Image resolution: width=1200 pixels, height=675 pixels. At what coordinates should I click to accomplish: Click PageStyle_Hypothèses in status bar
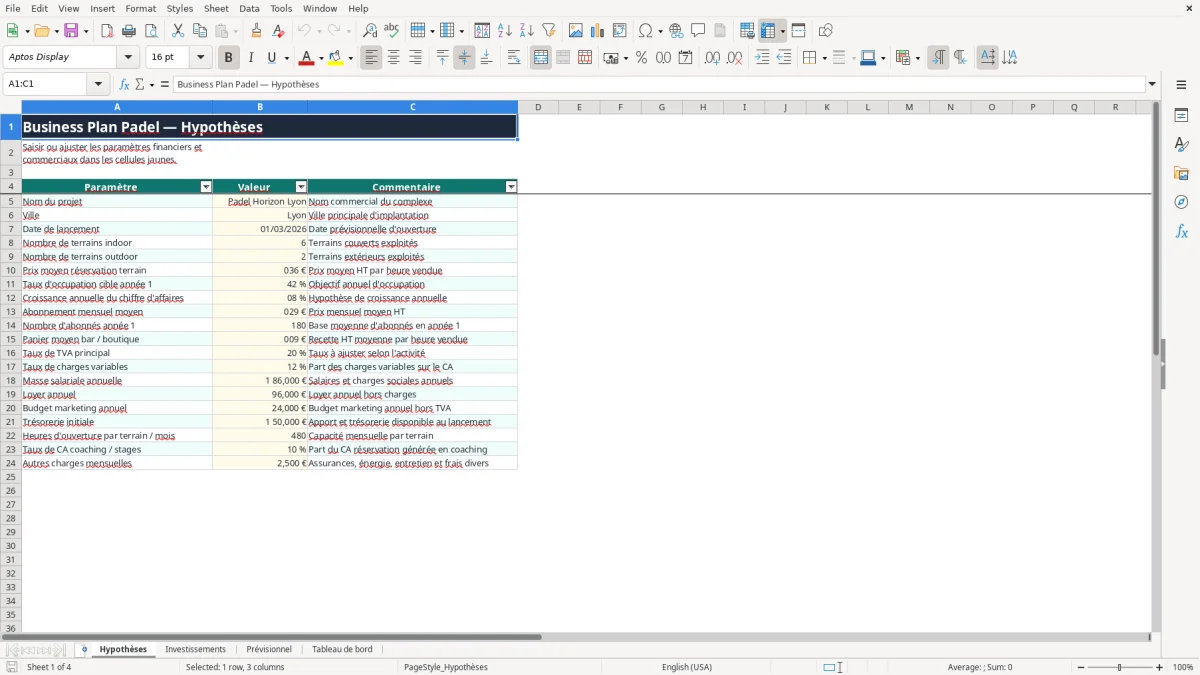click(446, 667)
